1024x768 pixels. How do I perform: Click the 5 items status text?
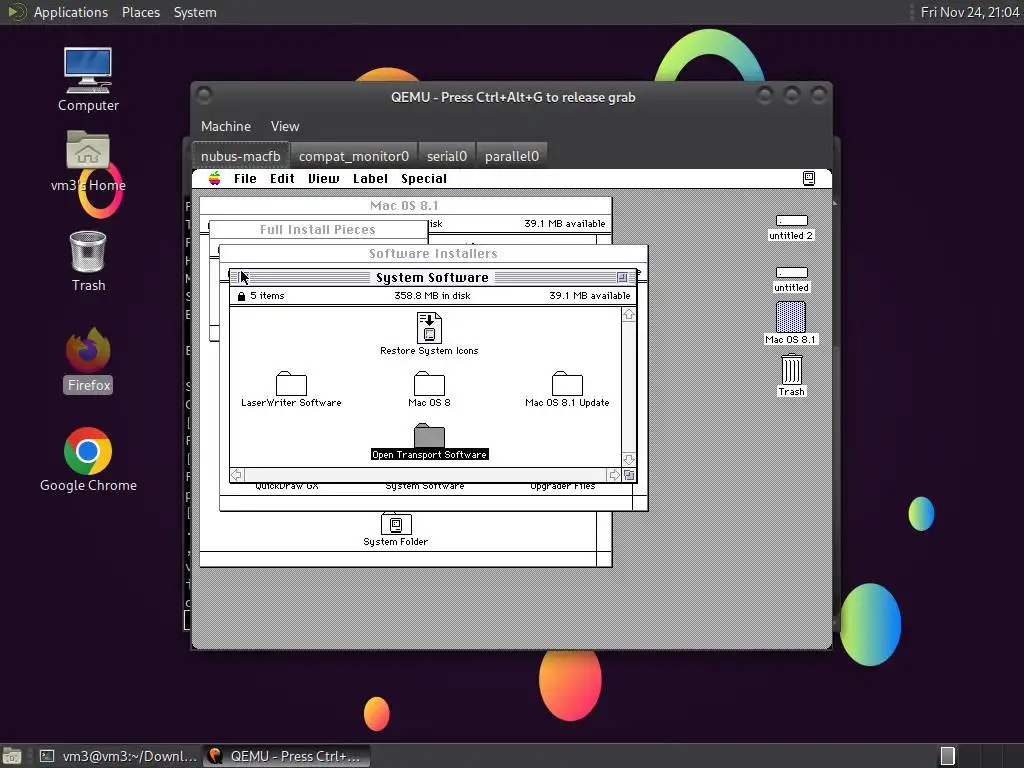click(x=267, y=296)
